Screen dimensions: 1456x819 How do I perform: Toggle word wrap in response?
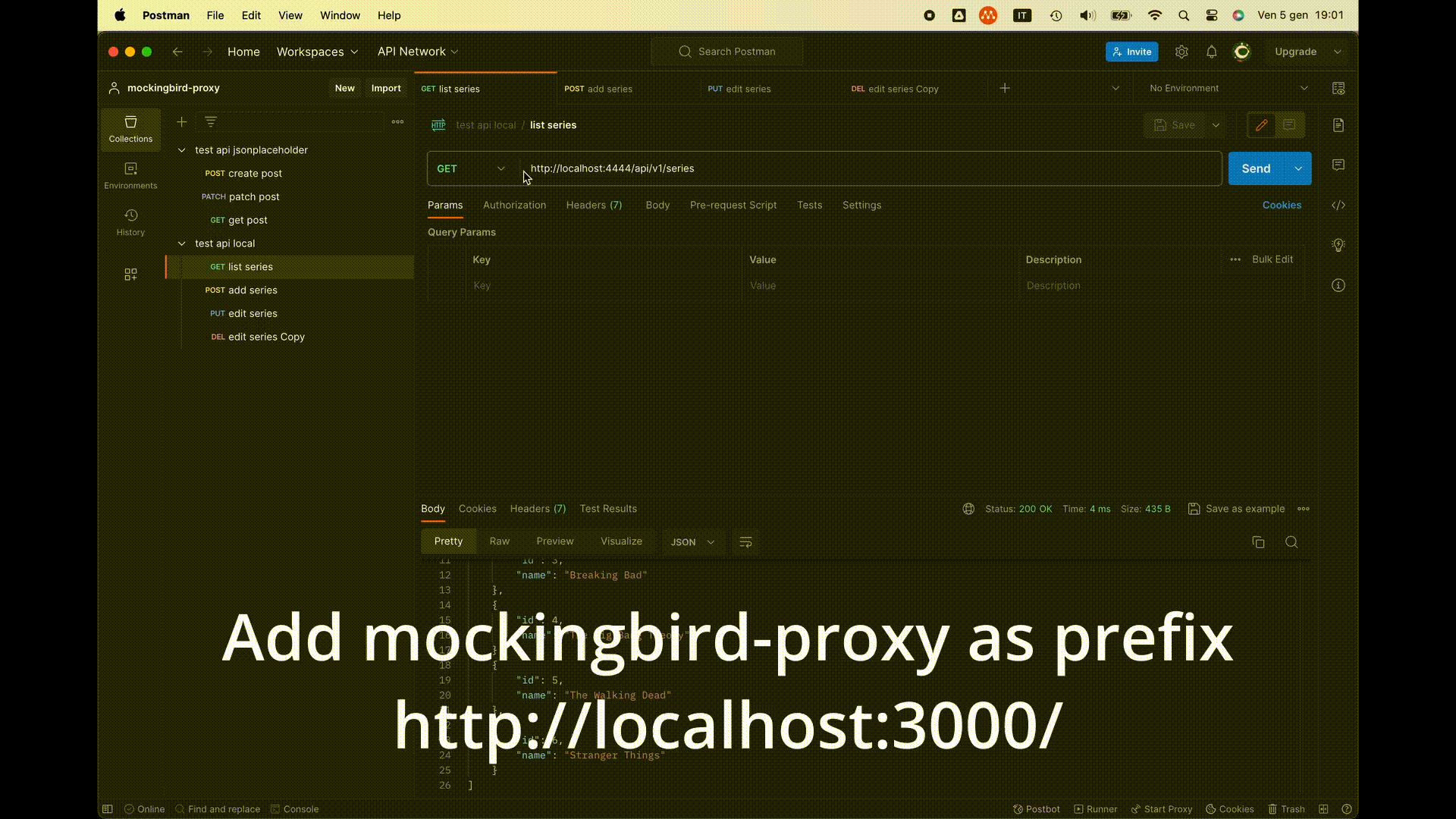click(745, 542)
